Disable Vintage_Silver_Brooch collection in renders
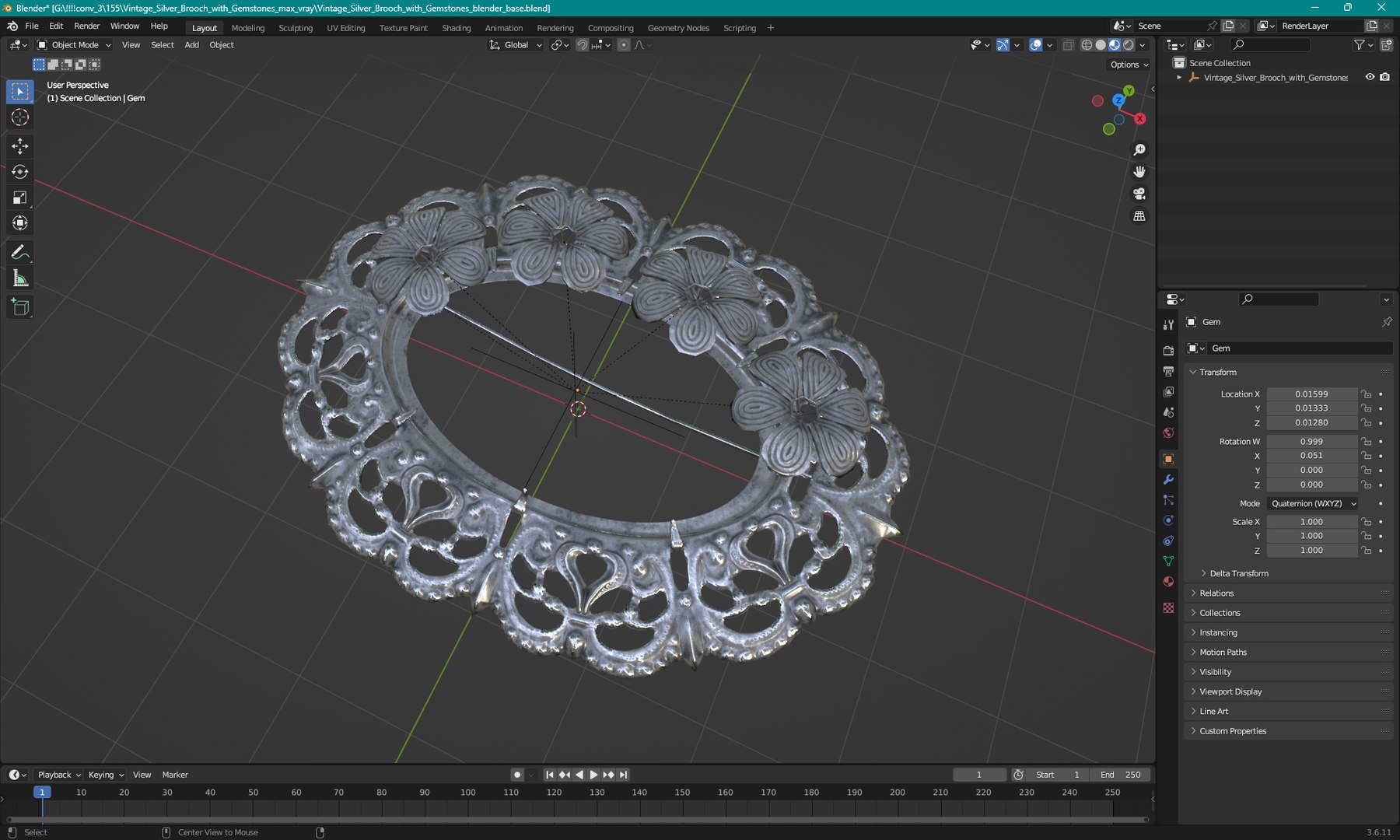 [x=1384, y=77]
